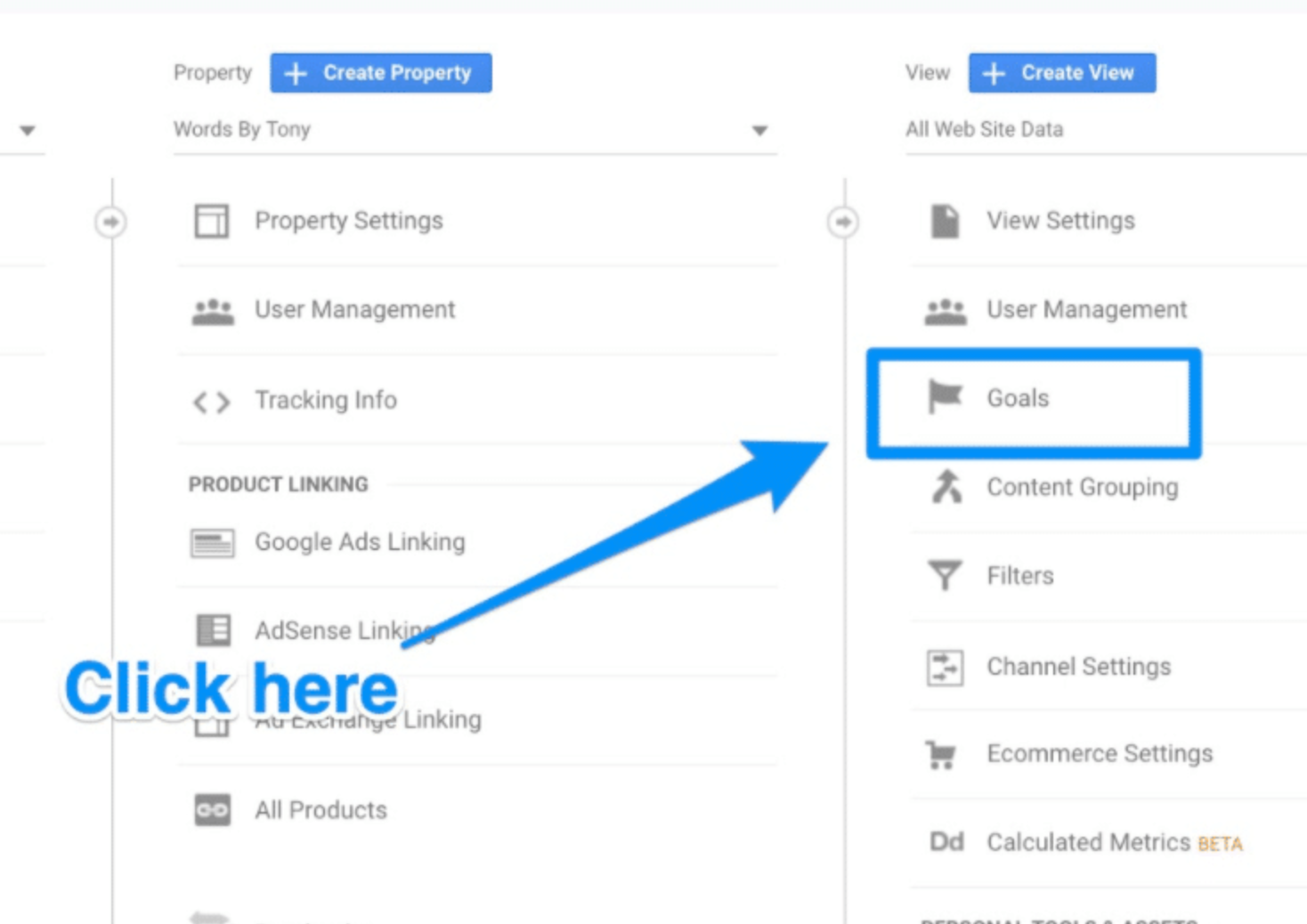This screenshot has width=1307, height=924.
Task: Click the AdSense Linking icon
Action: pos(214,630)
